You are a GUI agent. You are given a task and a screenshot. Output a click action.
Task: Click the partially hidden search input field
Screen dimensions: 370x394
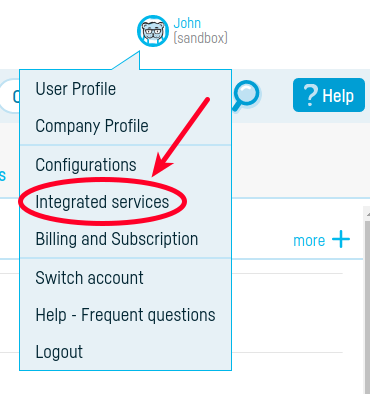pyautogui.click(x=10, y=96)
